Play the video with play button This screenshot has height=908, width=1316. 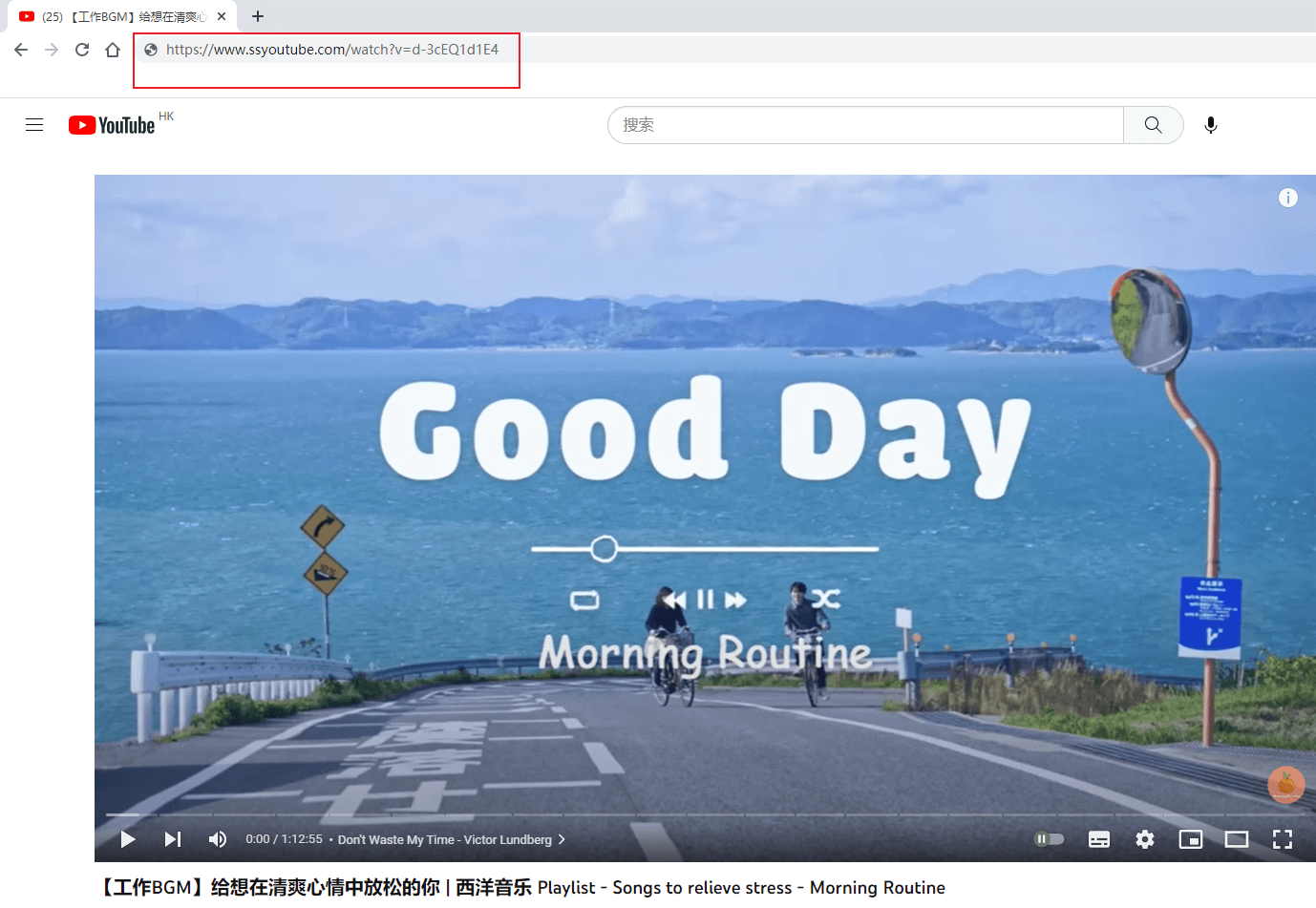click(127, 839)
